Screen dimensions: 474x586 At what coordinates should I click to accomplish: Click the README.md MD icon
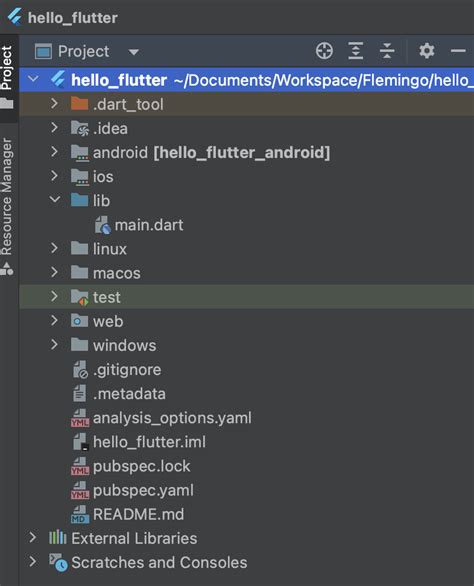(x=80, y=515)
